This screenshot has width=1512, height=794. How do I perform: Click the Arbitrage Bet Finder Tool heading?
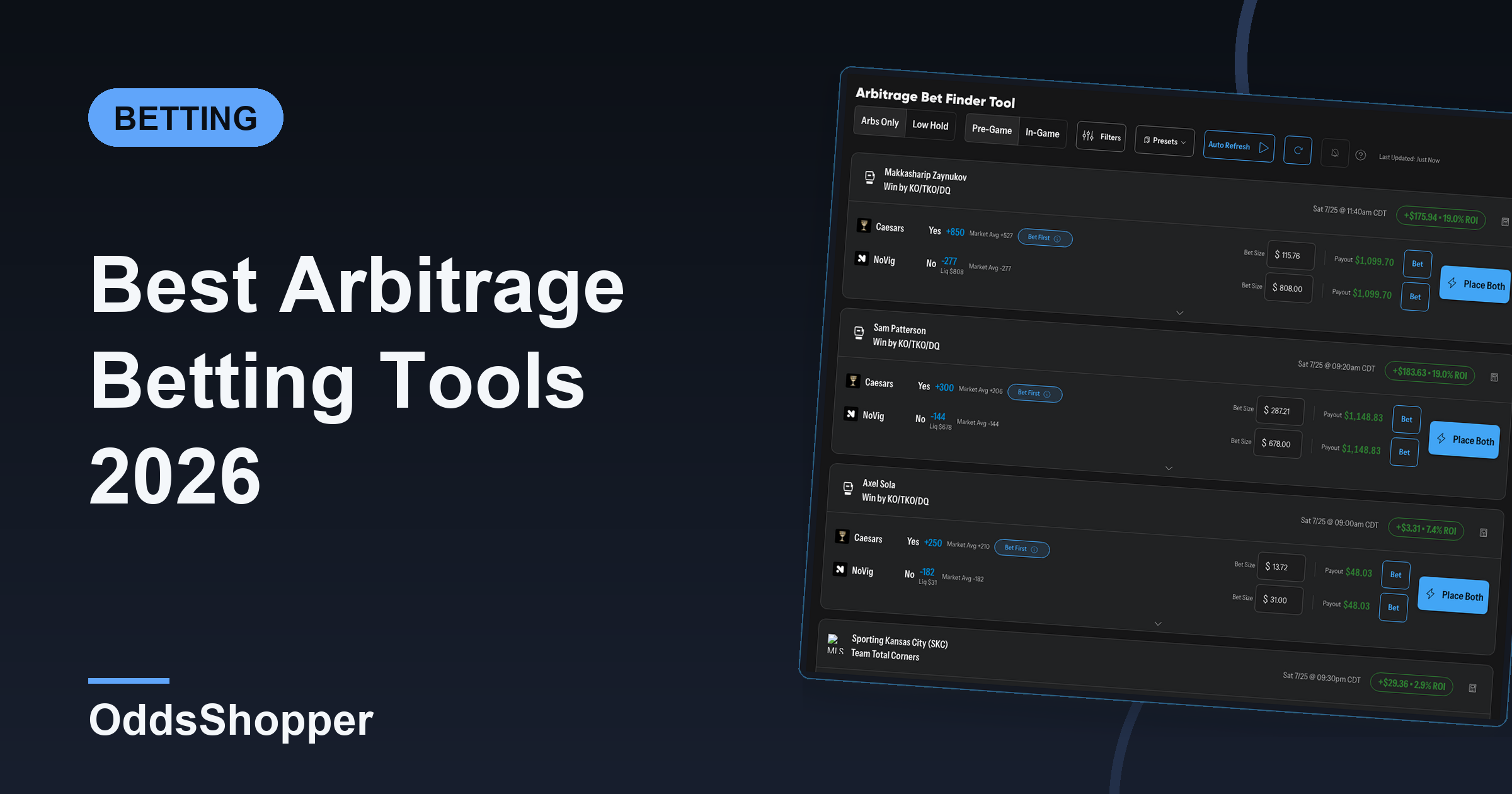tap(935, 98)
